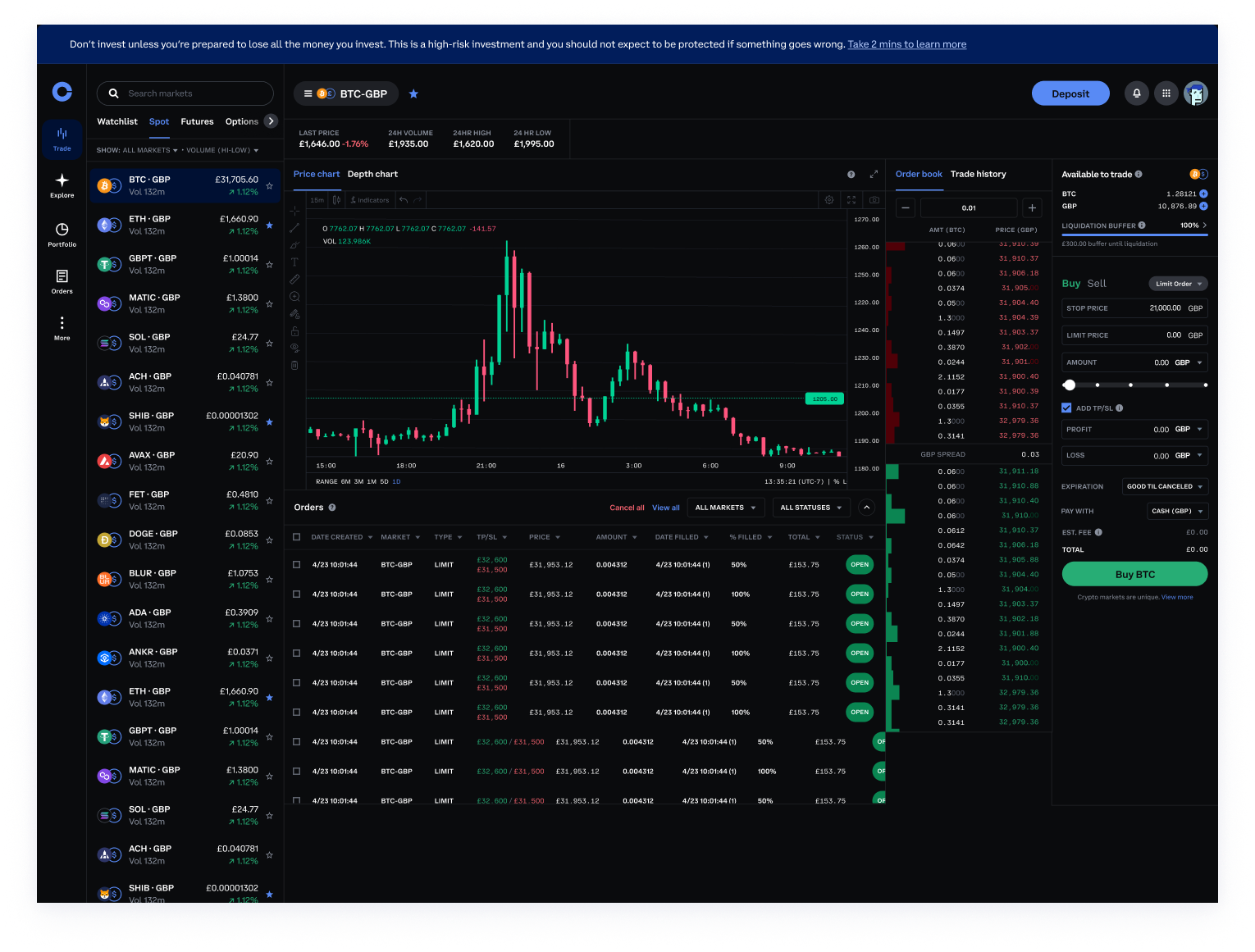The height and width of the screenshot is (952, 1255).
Task: Open the Explore sidebar icon
Action: tap(62, 185)
